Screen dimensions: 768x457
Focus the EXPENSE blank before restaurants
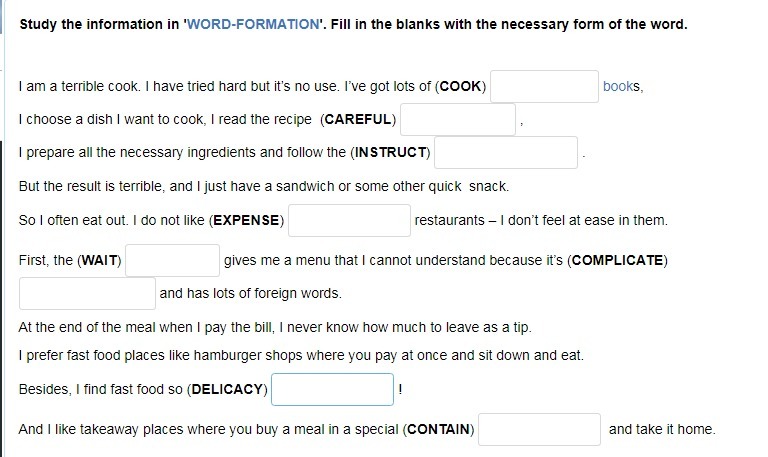349,220
